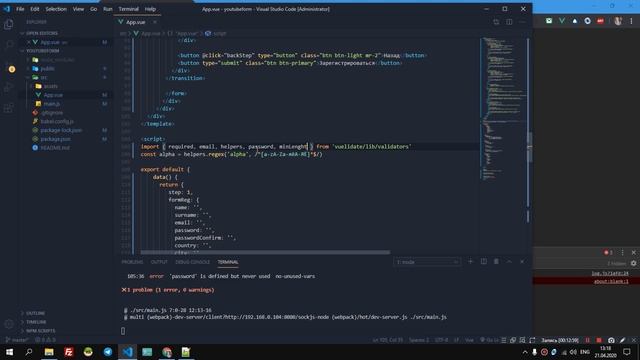
Task: Split the terminal panel
Action: pyautogui.click(x=483, y=262)
